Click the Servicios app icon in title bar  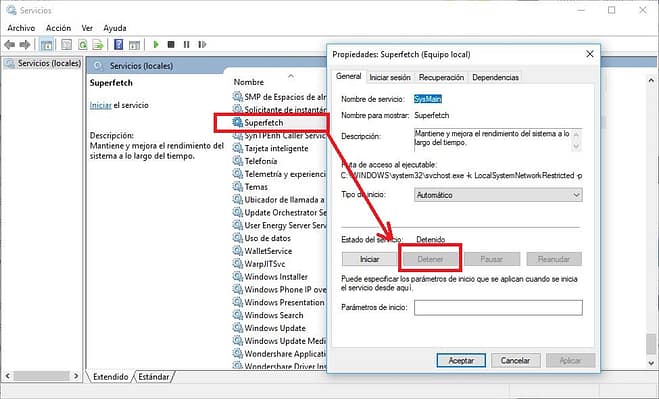(x=11, y=10)
